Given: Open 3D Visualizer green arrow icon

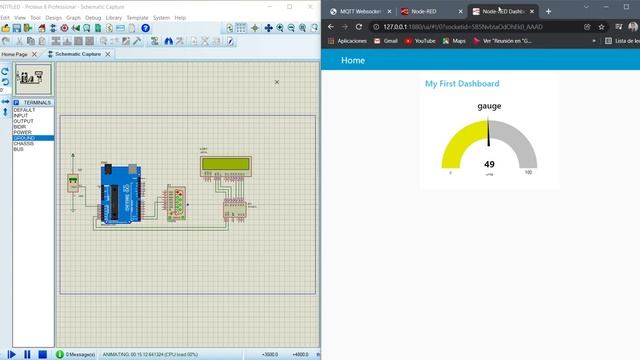Looking at the screenshot, I should coord(76,28).
